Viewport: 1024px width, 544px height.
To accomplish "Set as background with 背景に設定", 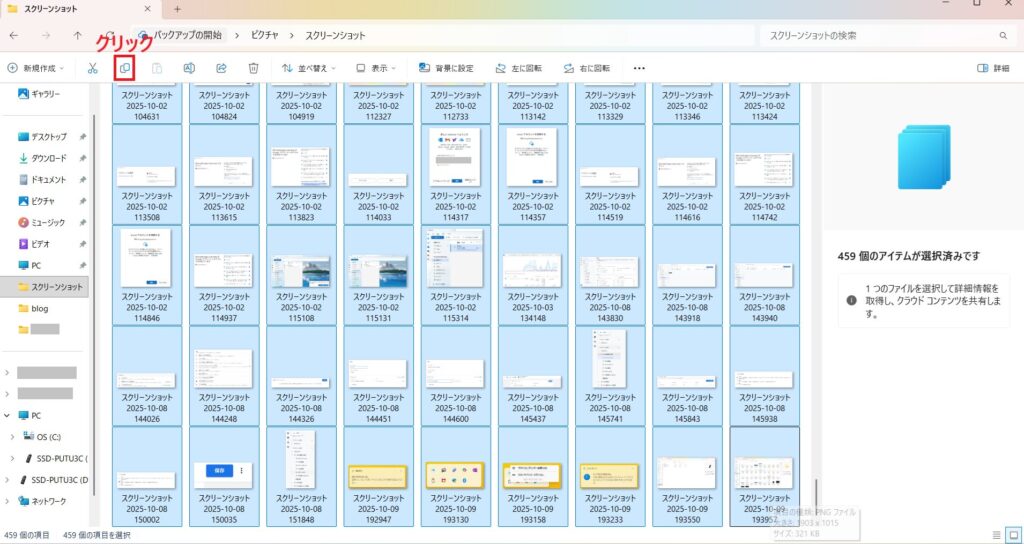I will pos(446,68).
